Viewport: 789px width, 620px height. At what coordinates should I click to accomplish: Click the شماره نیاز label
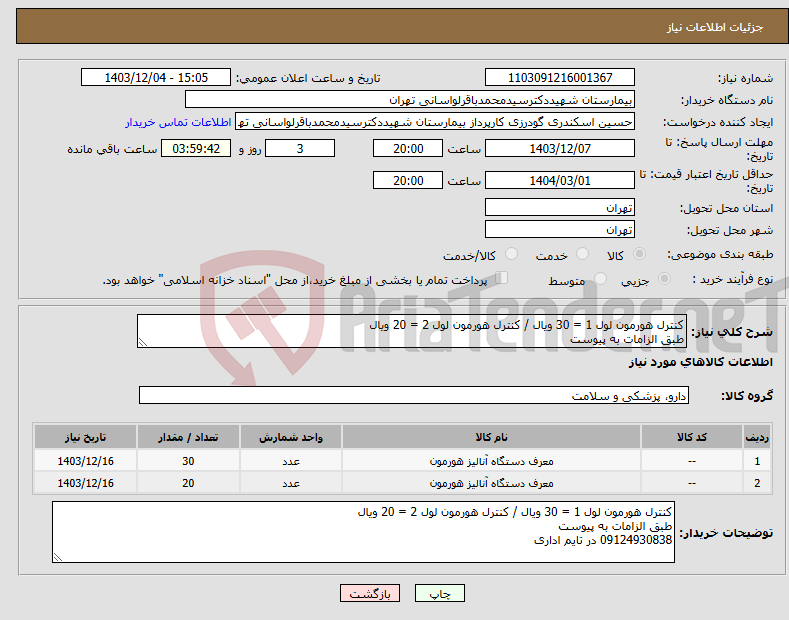pos(745,79)
